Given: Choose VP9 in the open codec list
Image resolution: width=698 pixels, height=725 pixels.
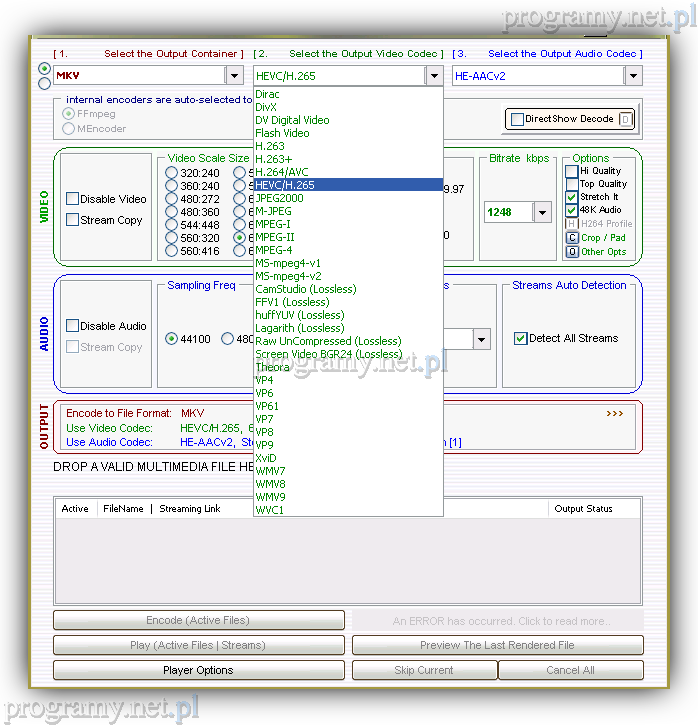Looking at the screenshot, I should pos(264,445).
